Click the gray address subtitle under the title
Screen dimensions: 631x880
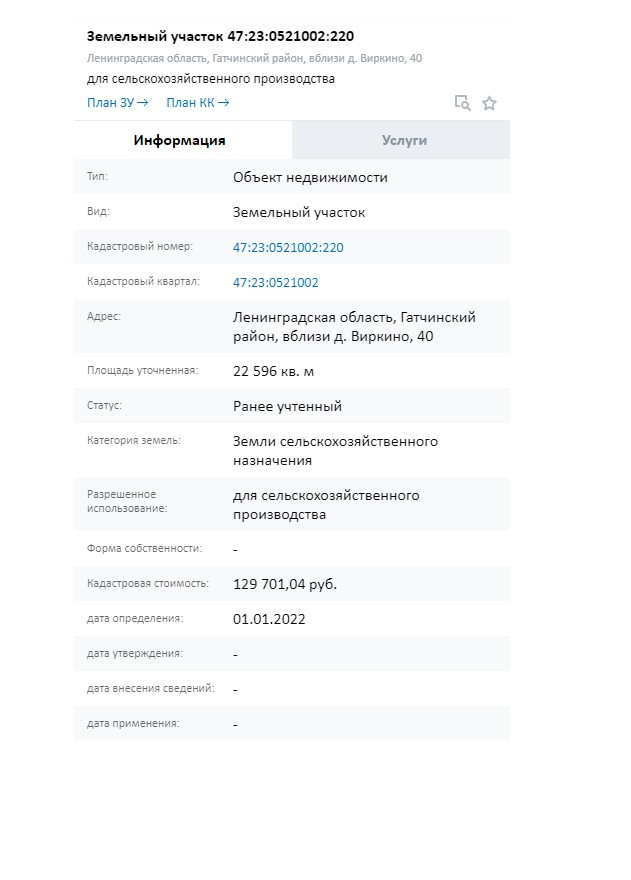point(254,58)
